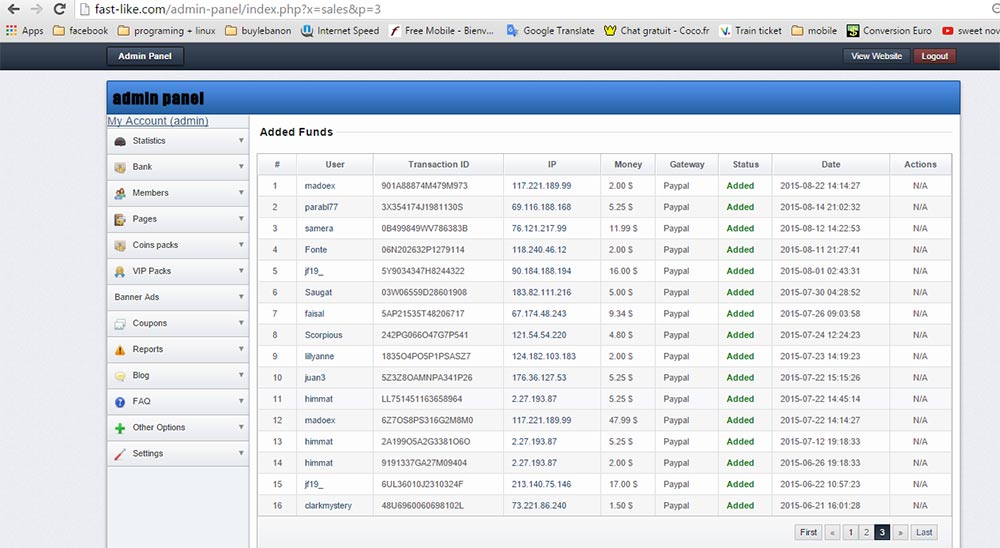
Task: Click the browser address bar URL
Action: tap(237, 9)
